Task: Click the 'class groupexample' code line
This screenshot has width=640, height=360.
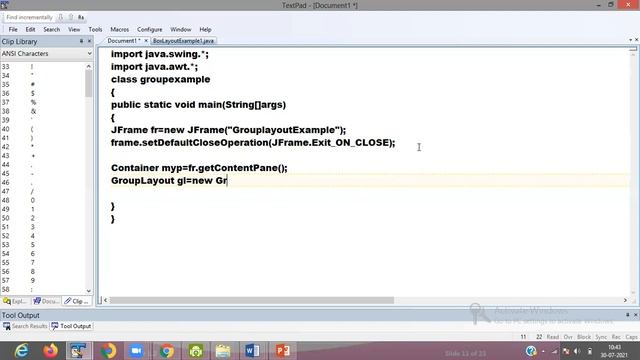Action: pos(160,79)
